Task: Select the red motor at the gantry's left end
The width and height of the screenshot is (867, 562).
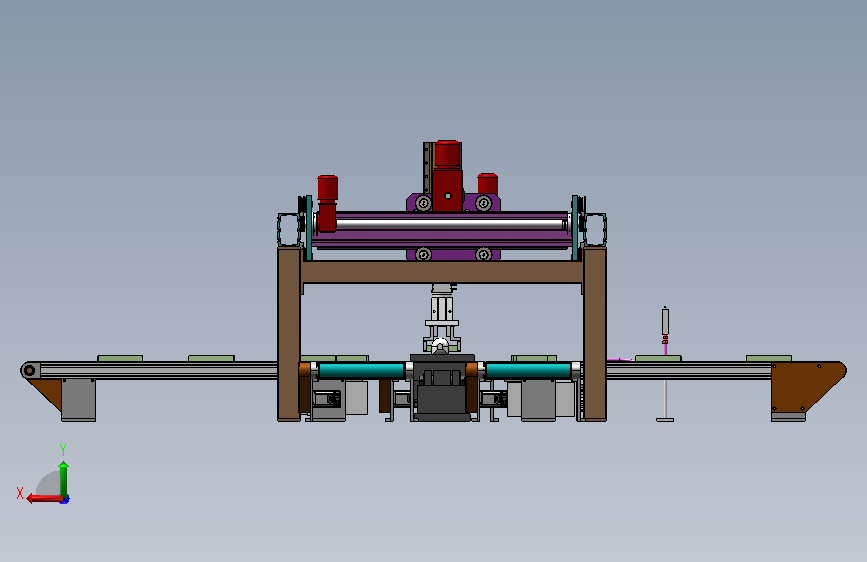Action: 327,203
